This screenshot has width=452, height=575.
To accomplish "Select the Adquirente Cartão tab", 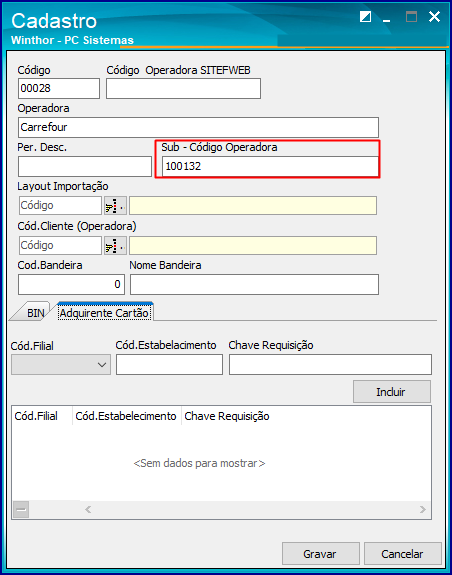I will (104, 313).
